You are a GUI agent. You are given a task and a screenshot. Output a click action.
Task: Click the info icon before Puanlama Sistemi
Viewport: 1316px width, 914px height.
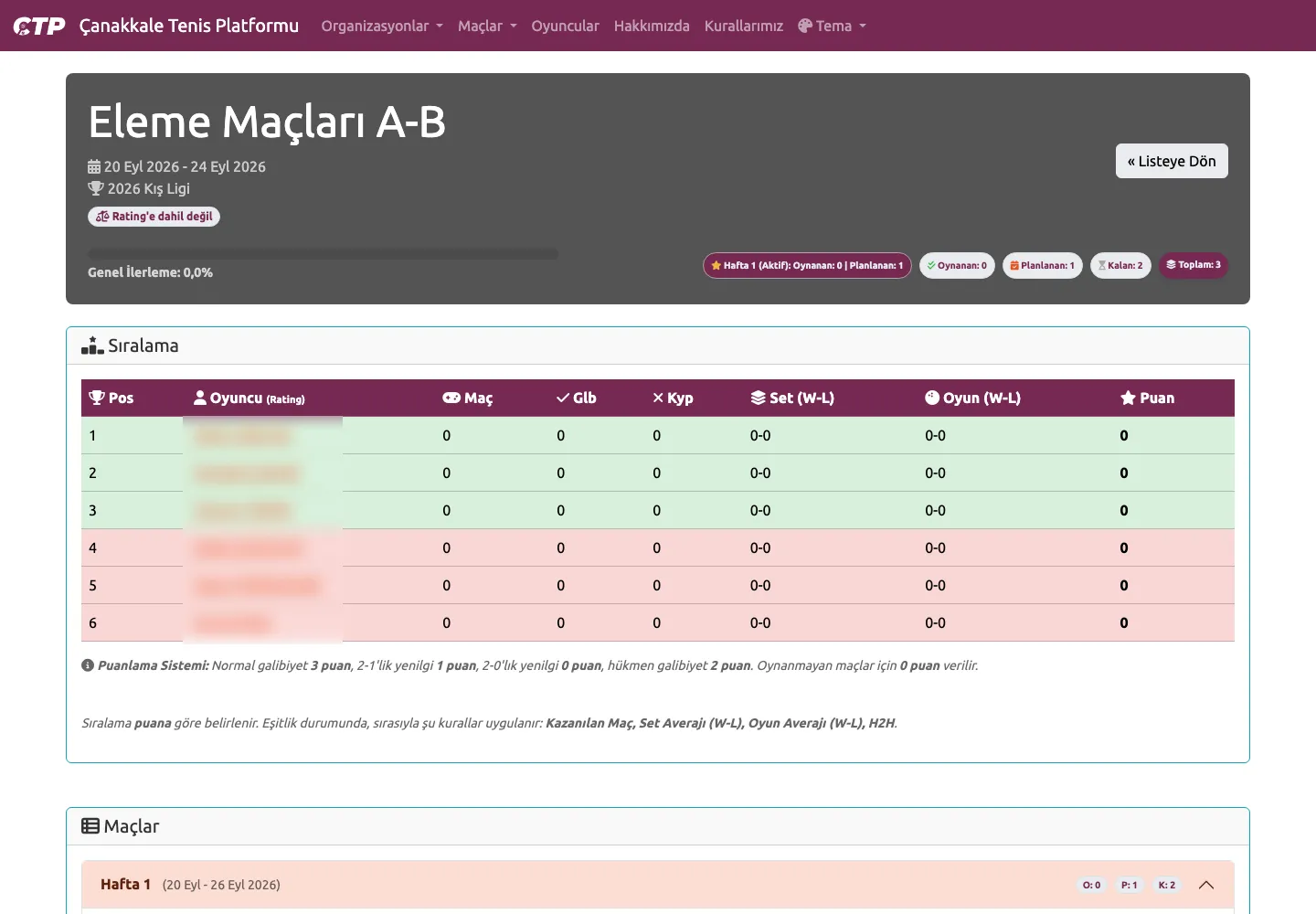[x=88, y=665]
